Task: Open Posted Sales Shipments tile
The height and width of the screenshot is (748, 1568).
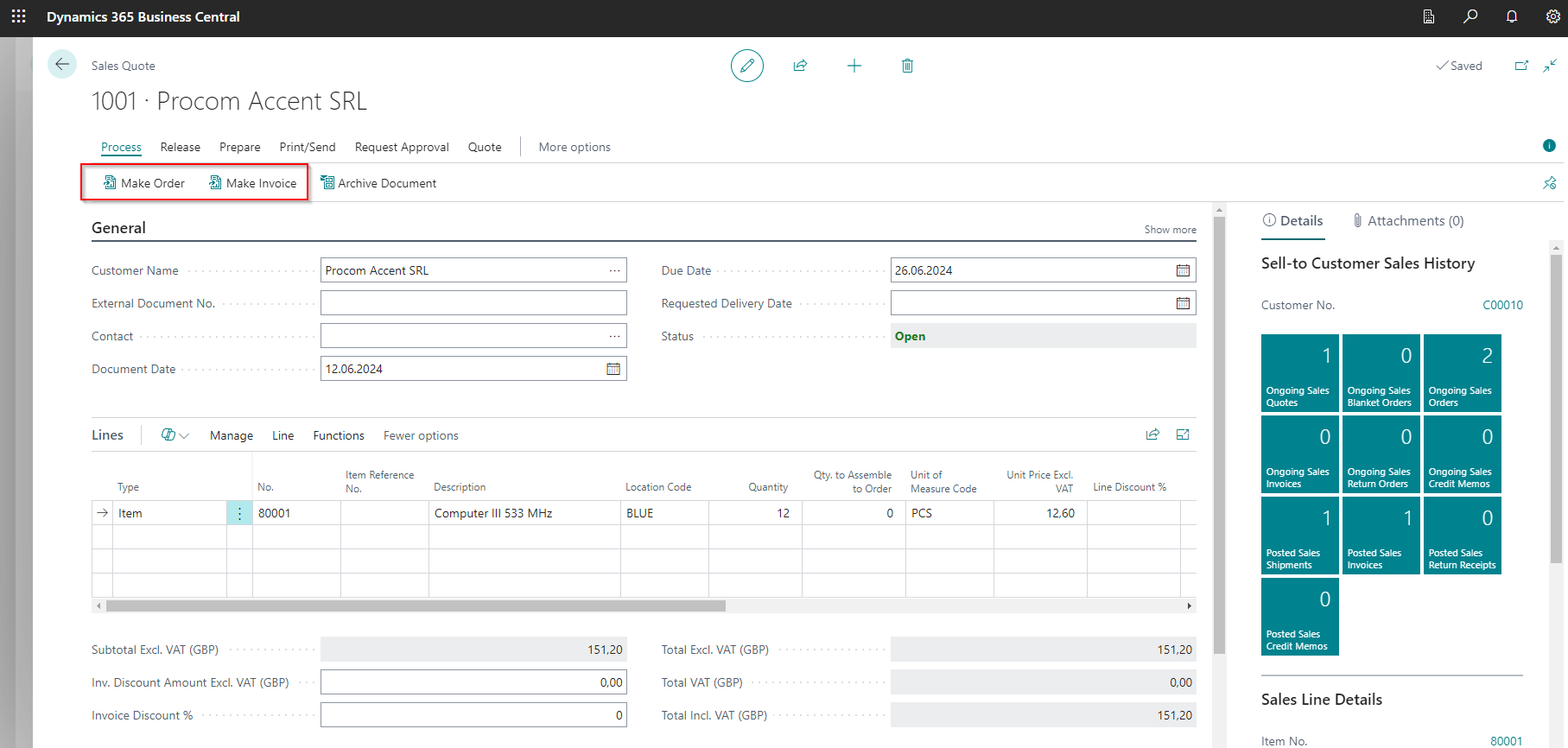Action: click(1299, 535)
